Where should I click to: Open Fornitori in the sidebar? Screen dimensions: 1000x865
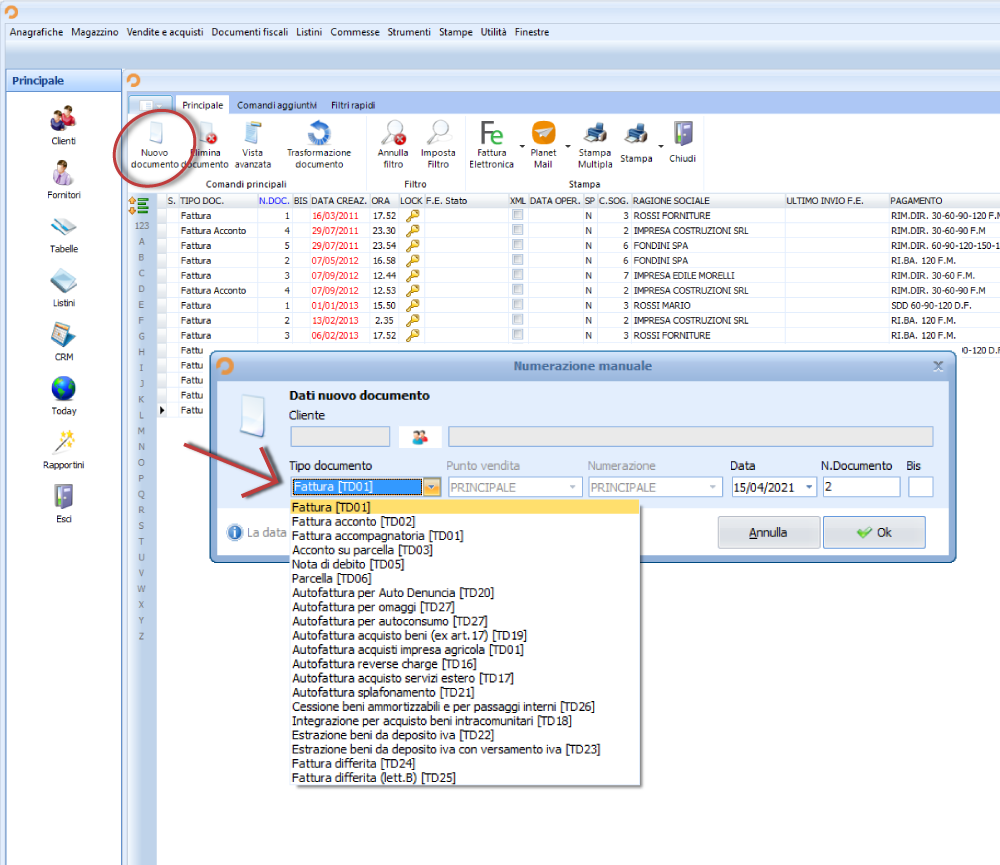(63, 179)
